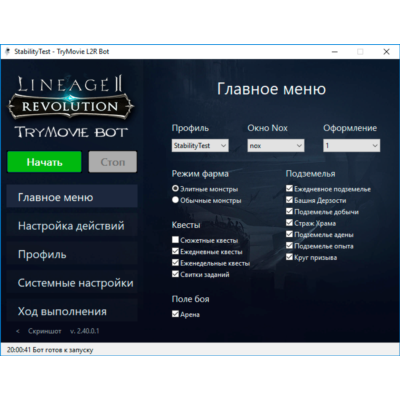Switch to Ход выполнения section

click(x=72, y=311)
